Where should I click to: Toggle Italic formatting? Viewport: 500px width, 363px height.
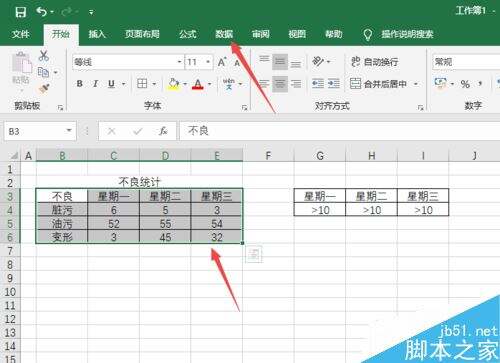tap(95, 84)
